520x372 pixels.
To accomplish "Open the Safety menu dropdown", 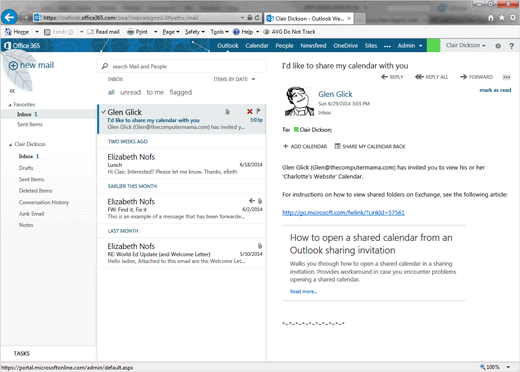I will click(x=195, y=32).
